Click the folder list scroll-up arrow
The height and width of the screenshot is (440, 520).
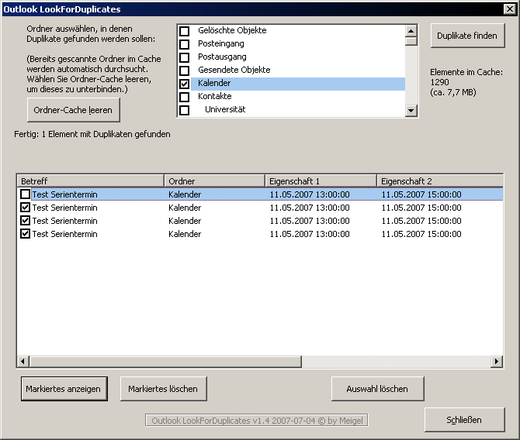pos(411,31)
